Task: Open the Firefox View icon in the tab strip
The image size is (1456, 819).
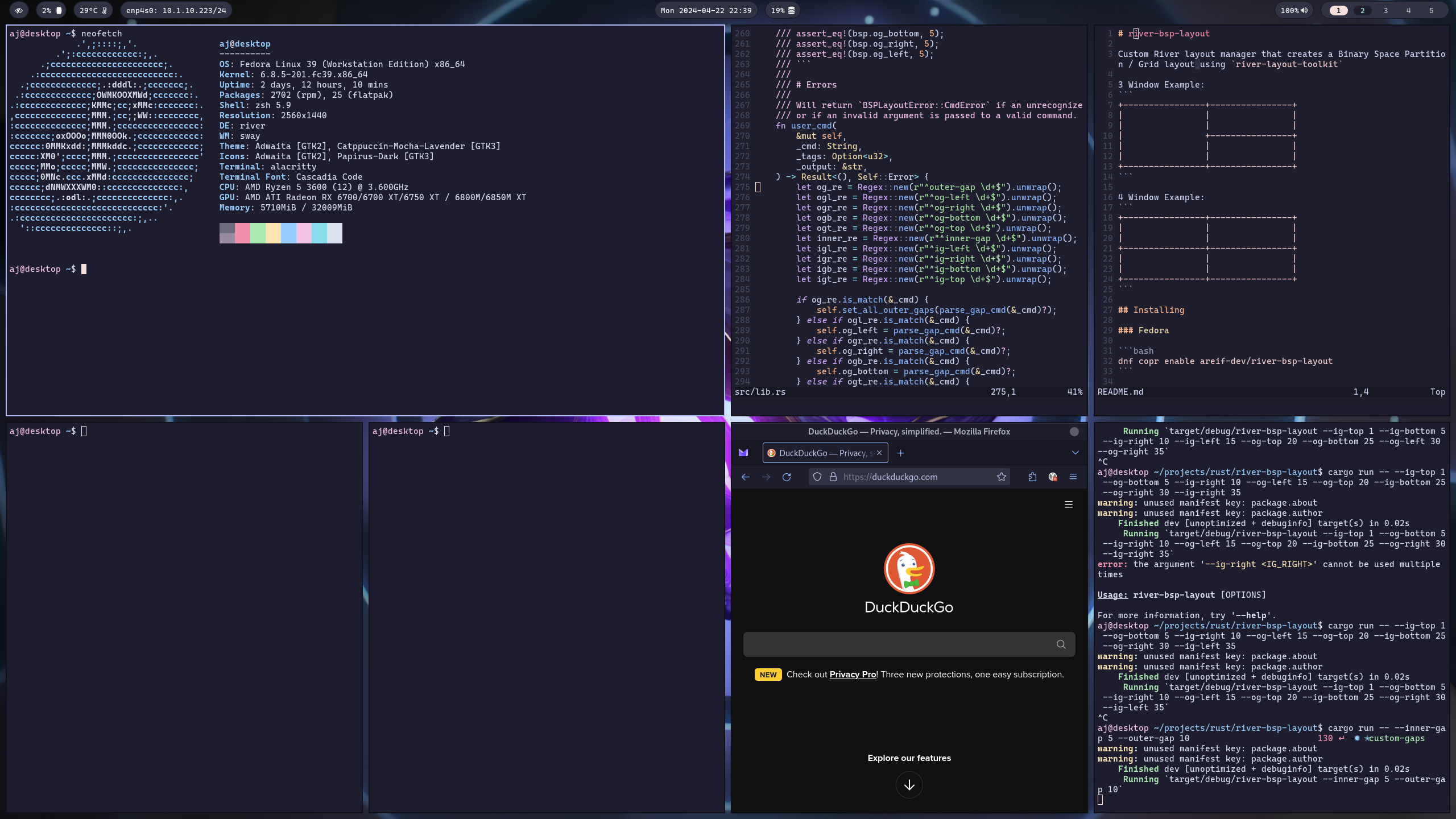Action: 743,453
